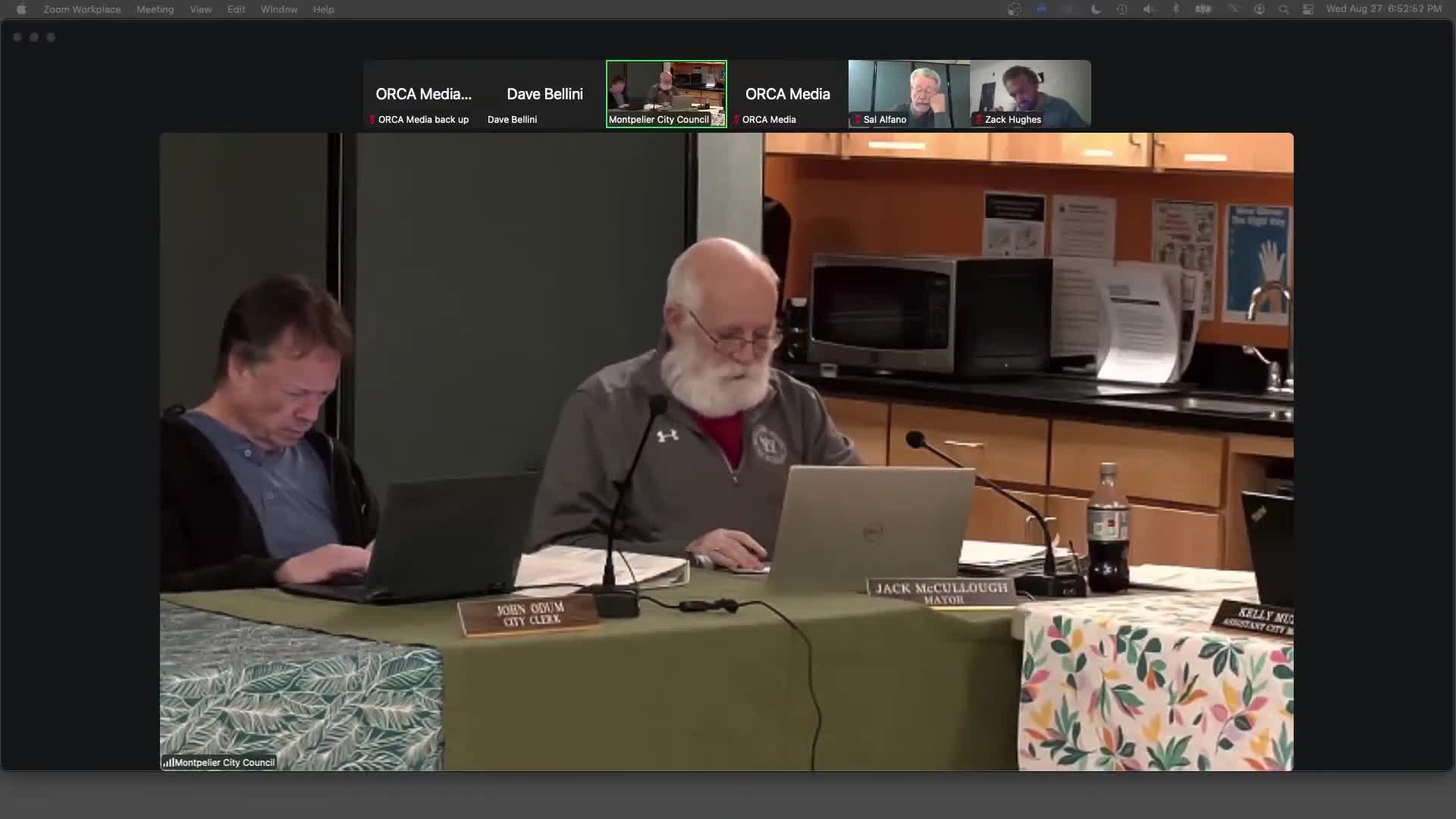The image size is (1456, 819).
Task: Click the Zoom icon in menu bar
Action: 1042,9
